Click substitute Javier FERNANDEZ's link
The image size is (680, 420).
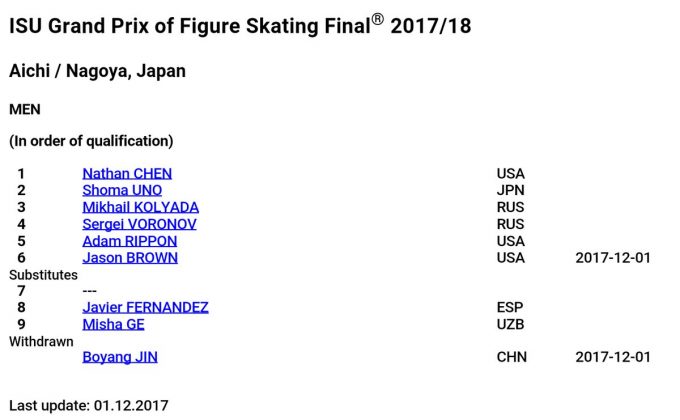point(145,307)
